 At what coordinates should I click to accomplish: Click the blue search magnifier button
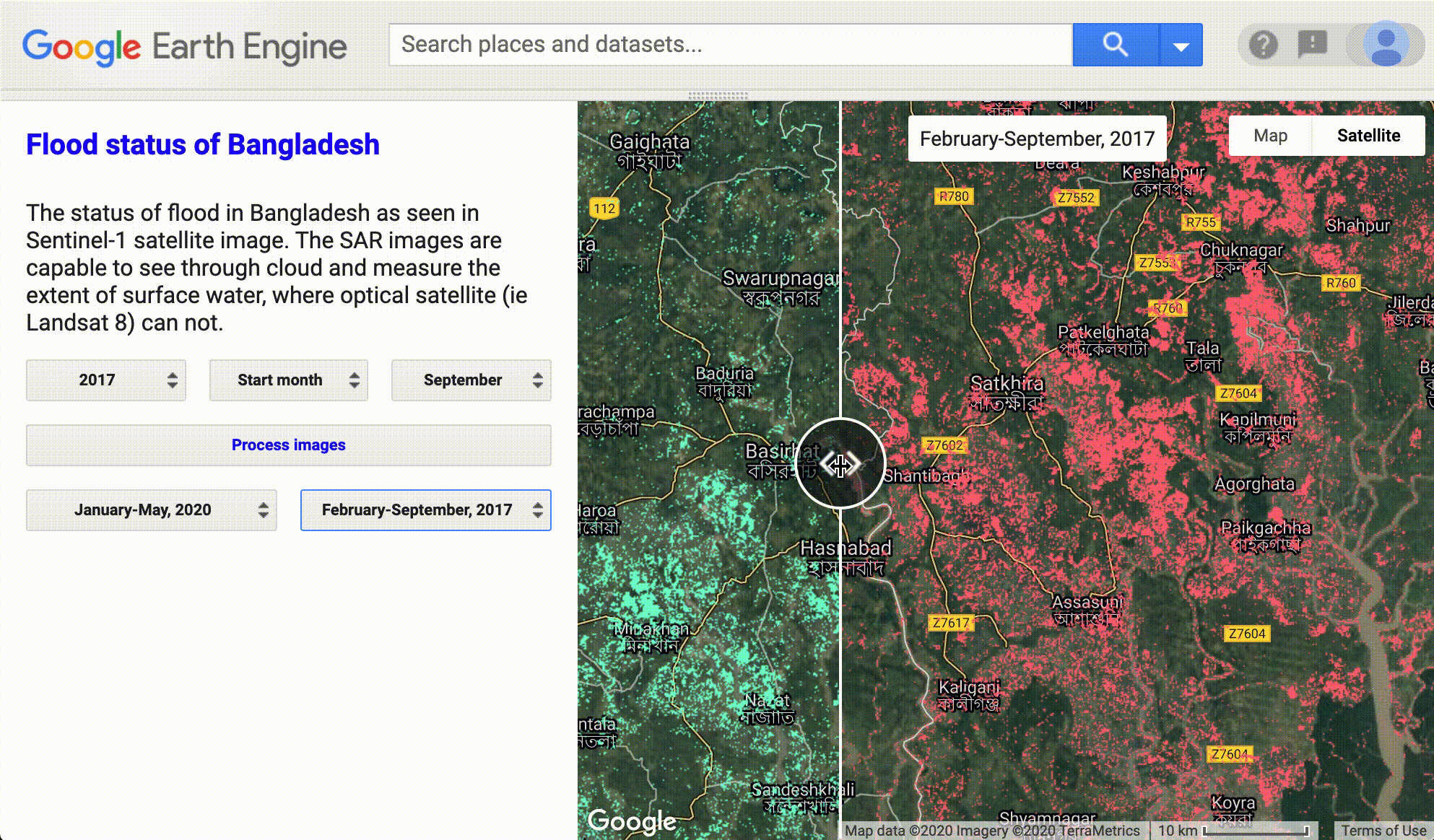tap(1115, 45)
